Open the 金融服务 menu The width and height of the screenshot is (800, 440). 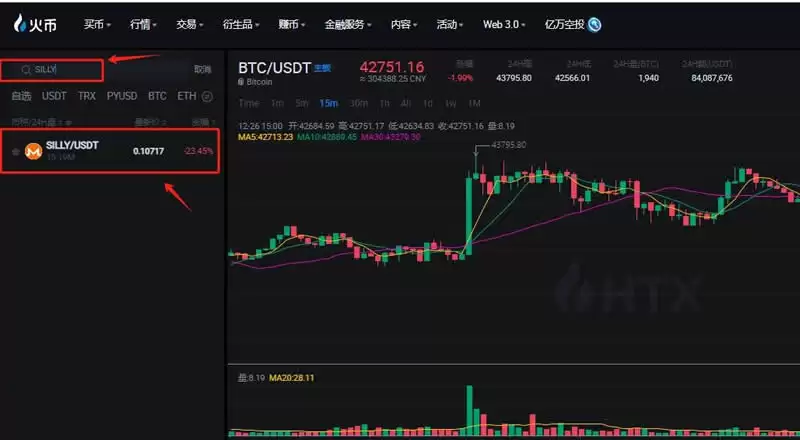pyautogui.click(x=348, y=25)
